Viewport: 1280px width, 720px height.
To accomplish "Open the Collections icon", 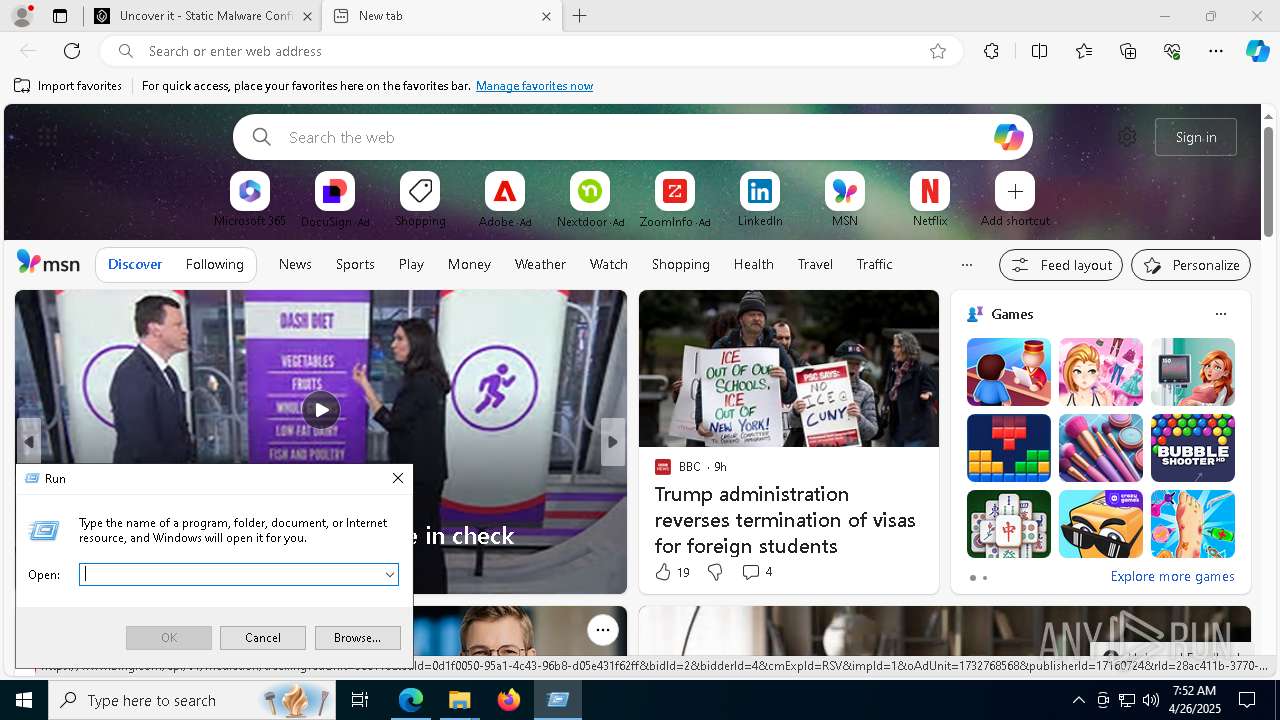I will (x=1128, y=51).
